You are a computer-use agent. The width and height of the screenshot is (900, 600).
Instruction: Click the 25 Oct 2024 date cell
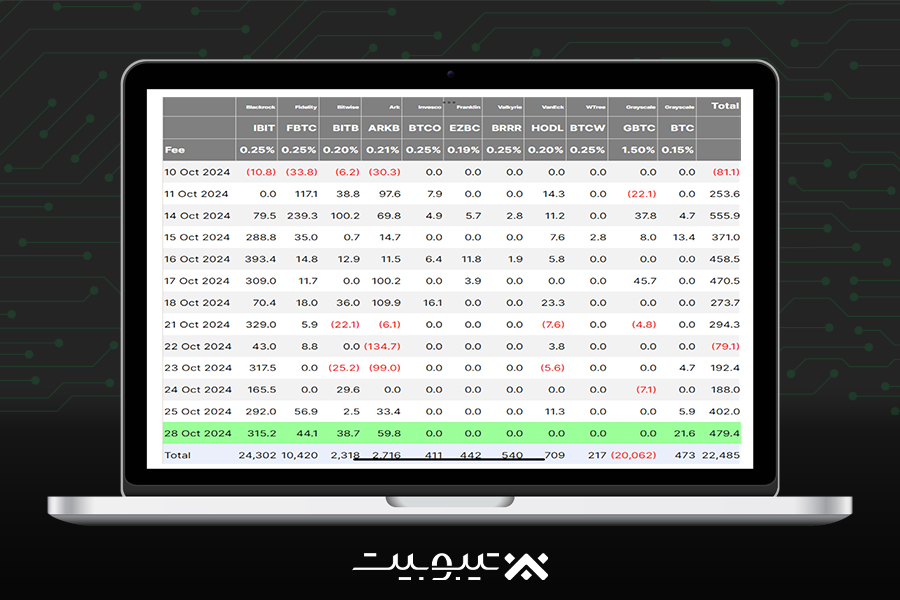197,411
